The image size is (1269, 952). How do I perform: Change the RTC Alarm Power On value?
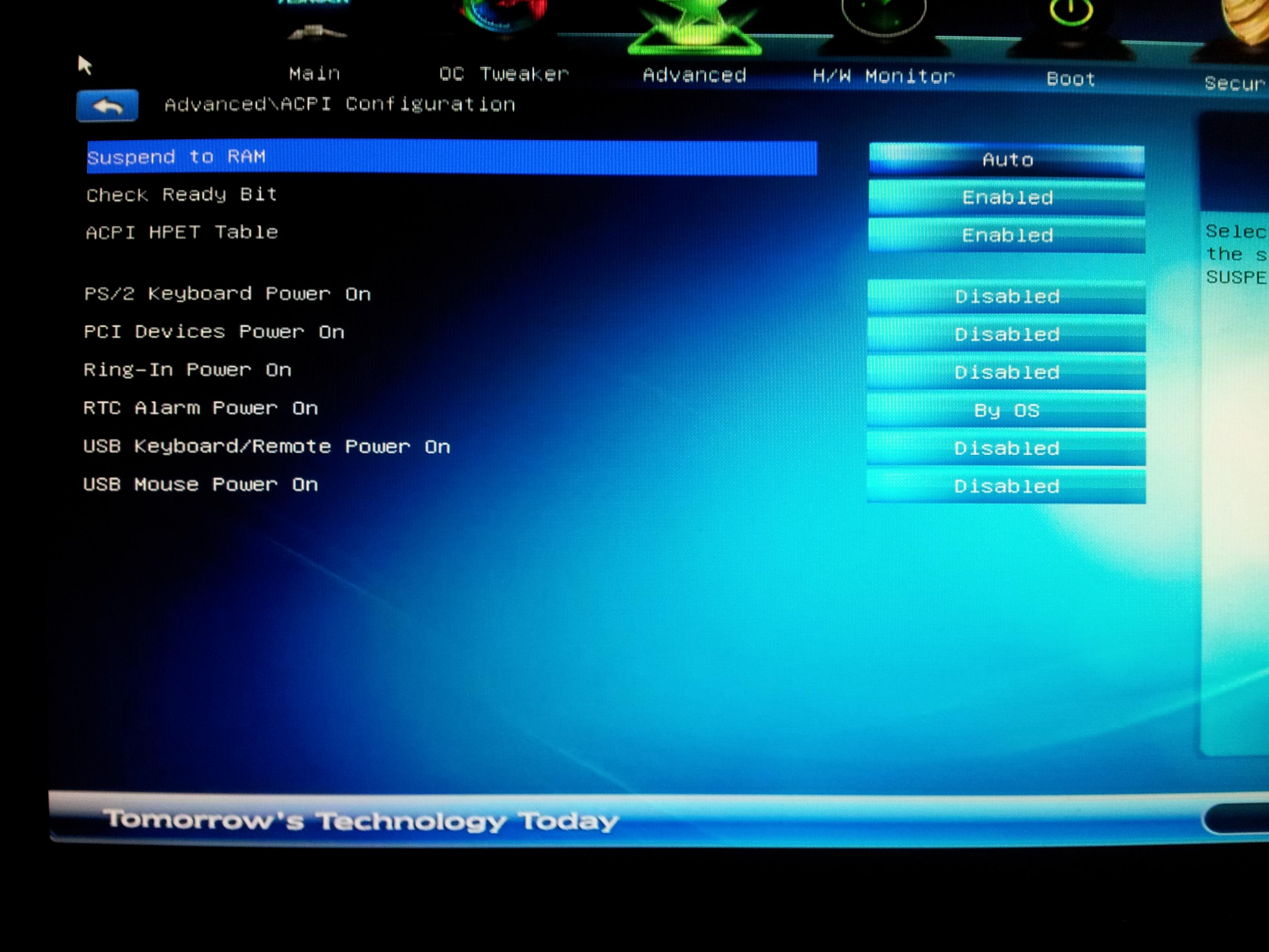(x=1007, y=410)
